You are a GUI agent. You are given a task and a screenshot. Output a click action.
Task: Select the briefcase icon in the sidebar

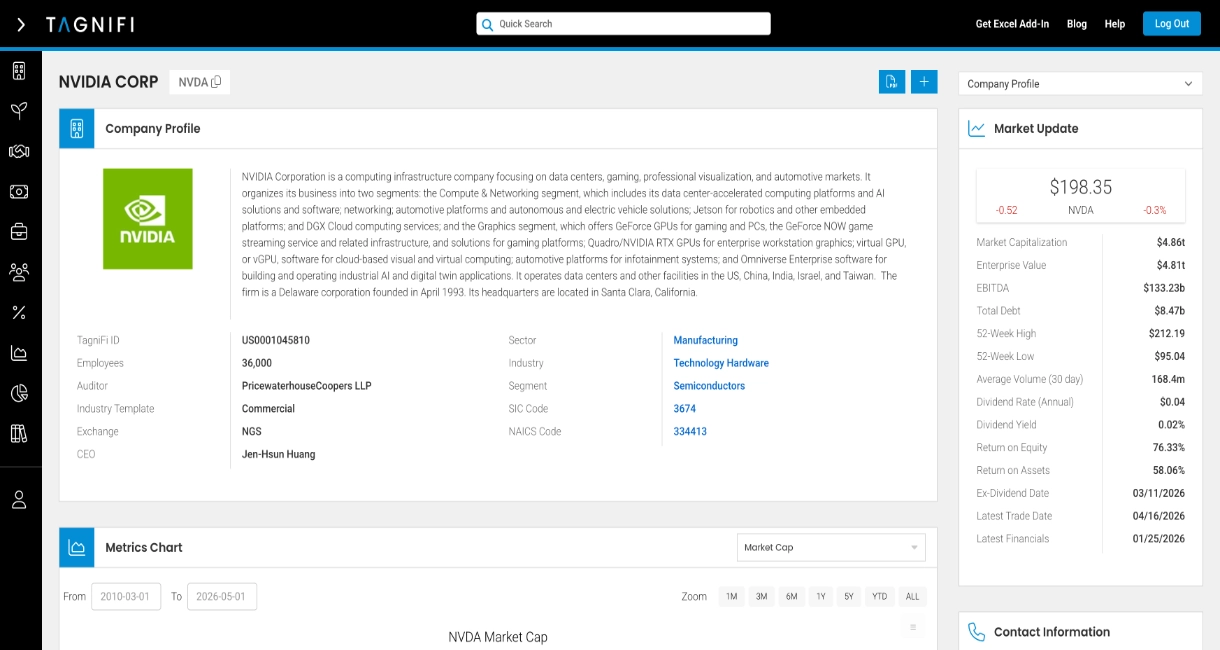coord(19,232)
